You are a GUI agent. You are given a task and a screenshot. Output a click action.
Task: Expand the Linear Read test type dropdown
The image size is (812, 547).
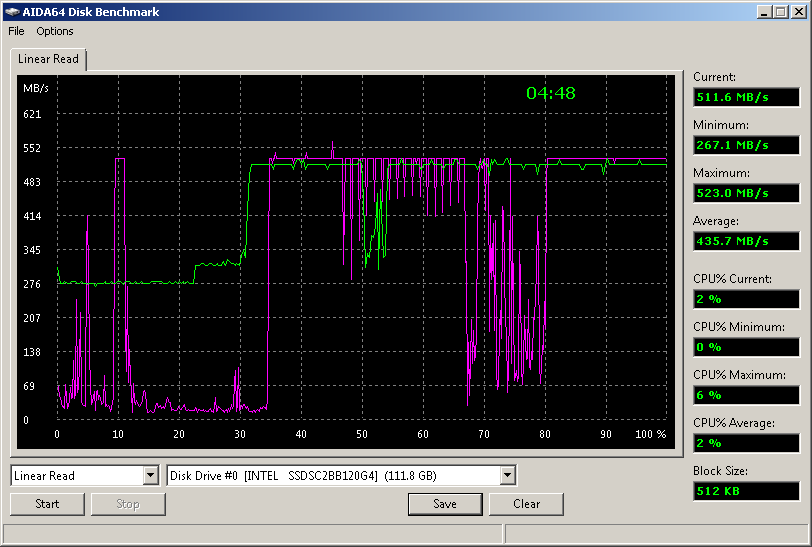[151, 475]
